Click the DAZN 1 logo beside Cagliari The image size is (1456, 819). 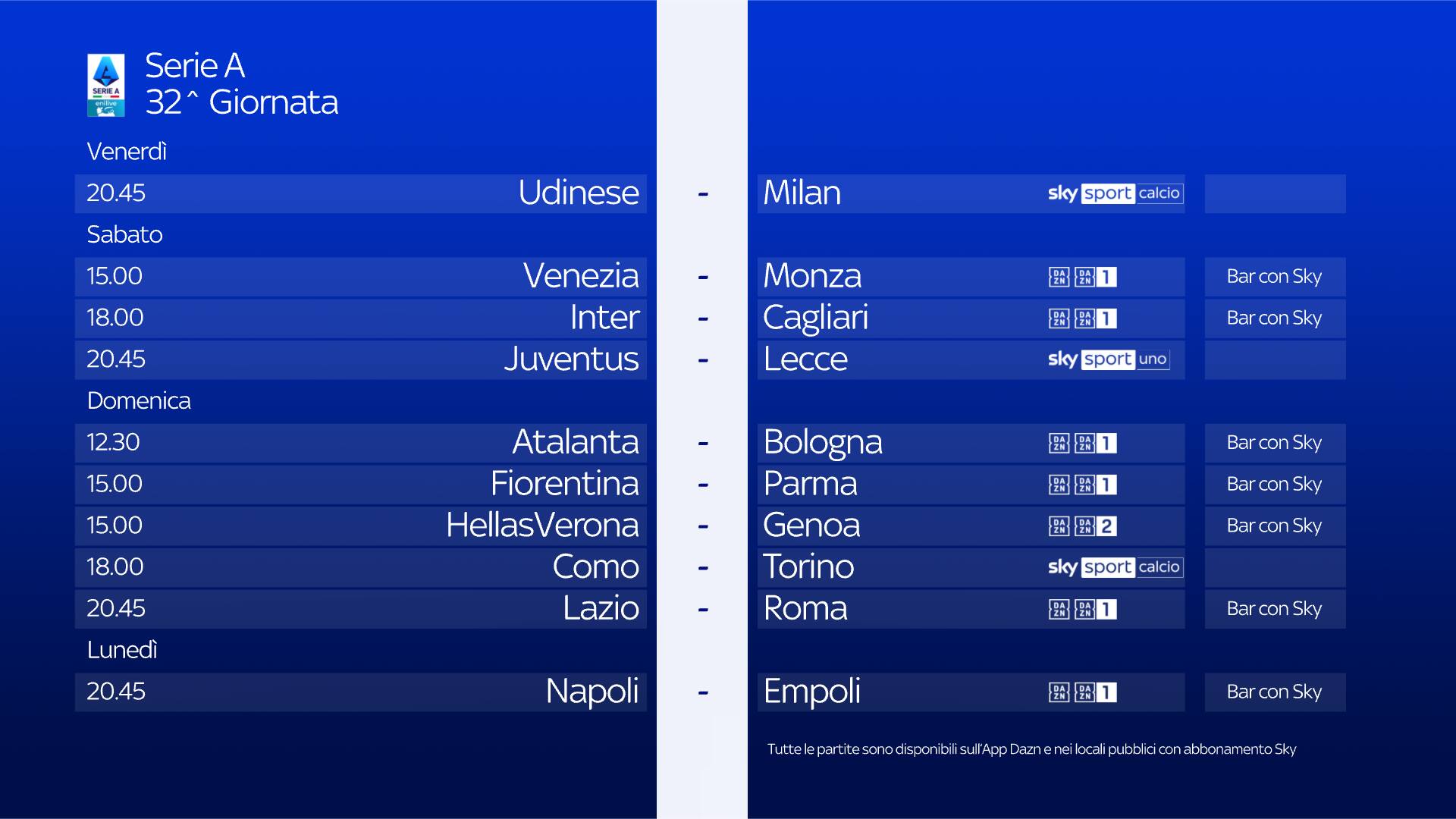tap(1082, 318)
